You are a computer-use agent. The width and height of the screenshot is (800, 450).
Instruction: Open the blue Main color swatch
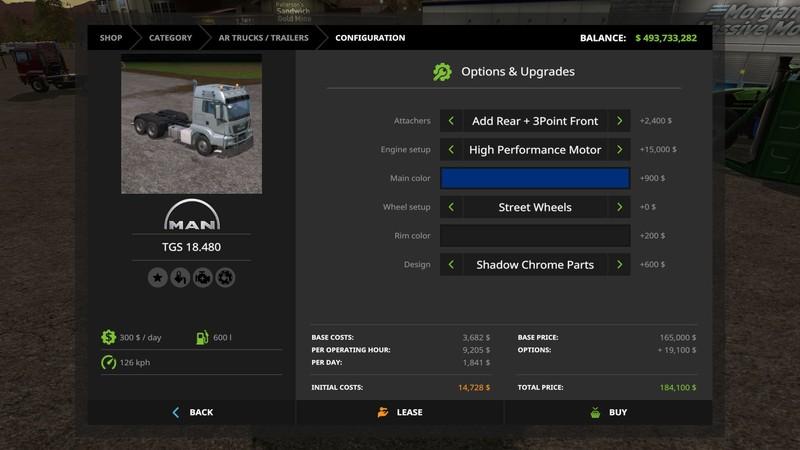pyautogui.click(x=535, y=178)
